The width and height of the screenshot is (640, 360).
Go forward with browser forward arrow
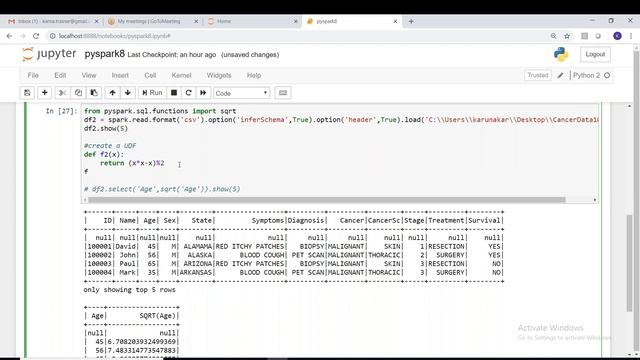[x=23, y=36]
